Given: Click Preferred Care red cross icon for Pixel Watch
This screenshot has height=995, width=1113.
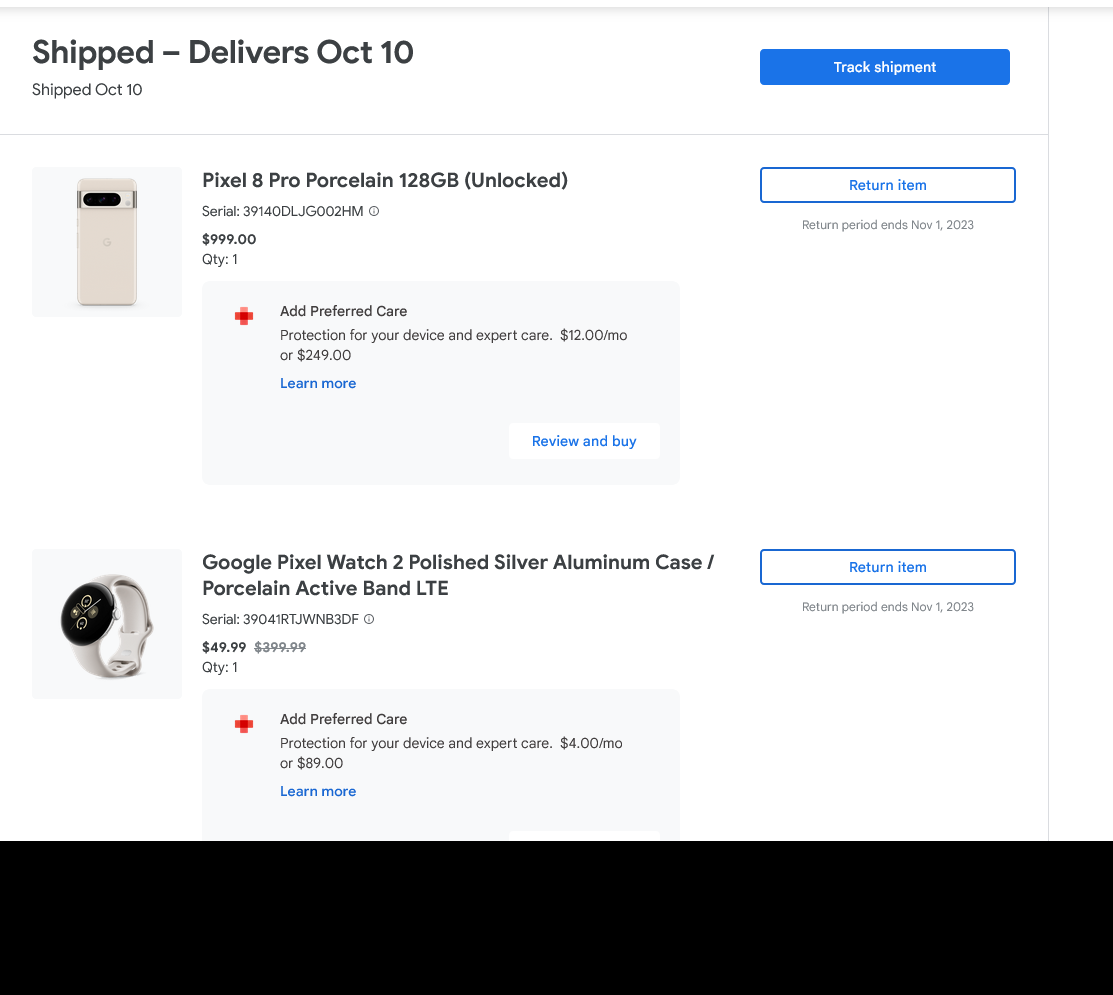Looking at the screenshot, I should pos(244,724).
